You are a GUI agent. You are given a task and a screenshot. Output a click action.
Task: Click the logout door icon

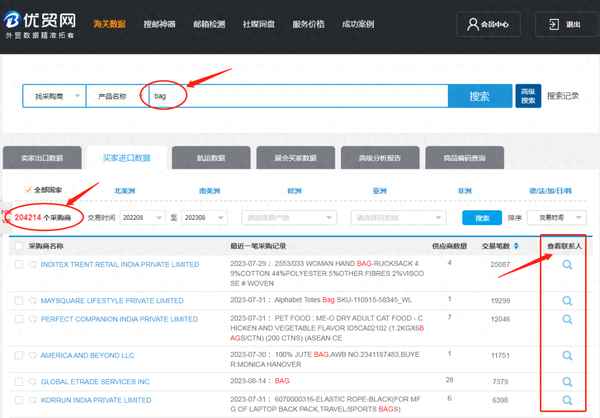(554, 24)
